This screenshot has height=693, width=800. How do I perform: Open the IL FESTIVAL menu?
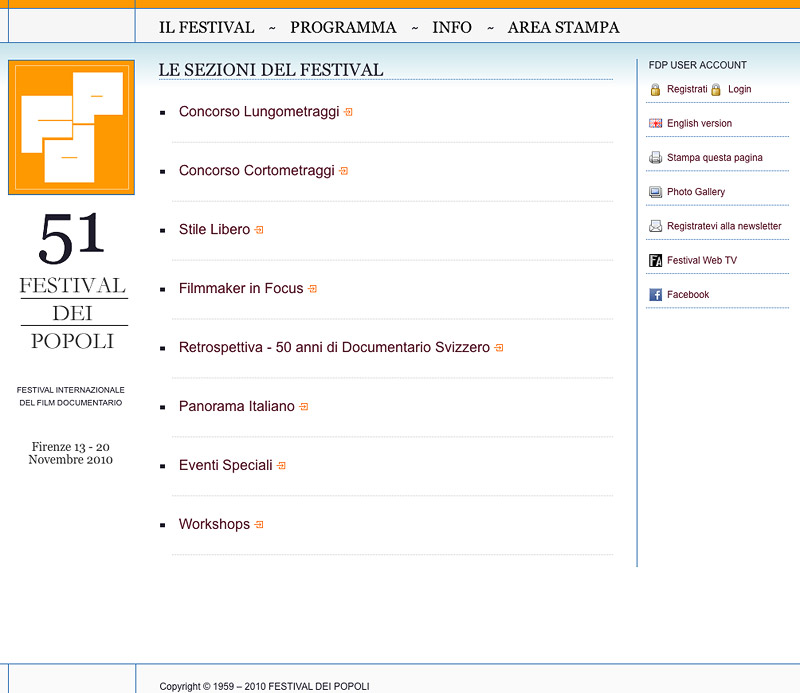tap(207, 27)
